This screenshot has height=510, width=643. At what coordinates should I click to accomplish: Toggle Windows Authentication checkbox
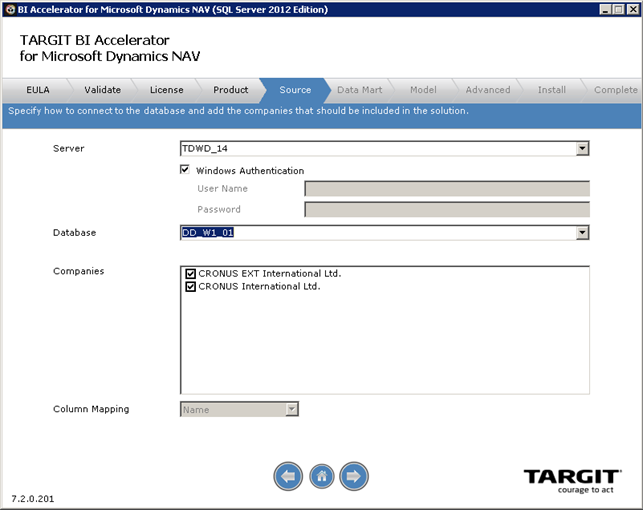click(185, 170)
